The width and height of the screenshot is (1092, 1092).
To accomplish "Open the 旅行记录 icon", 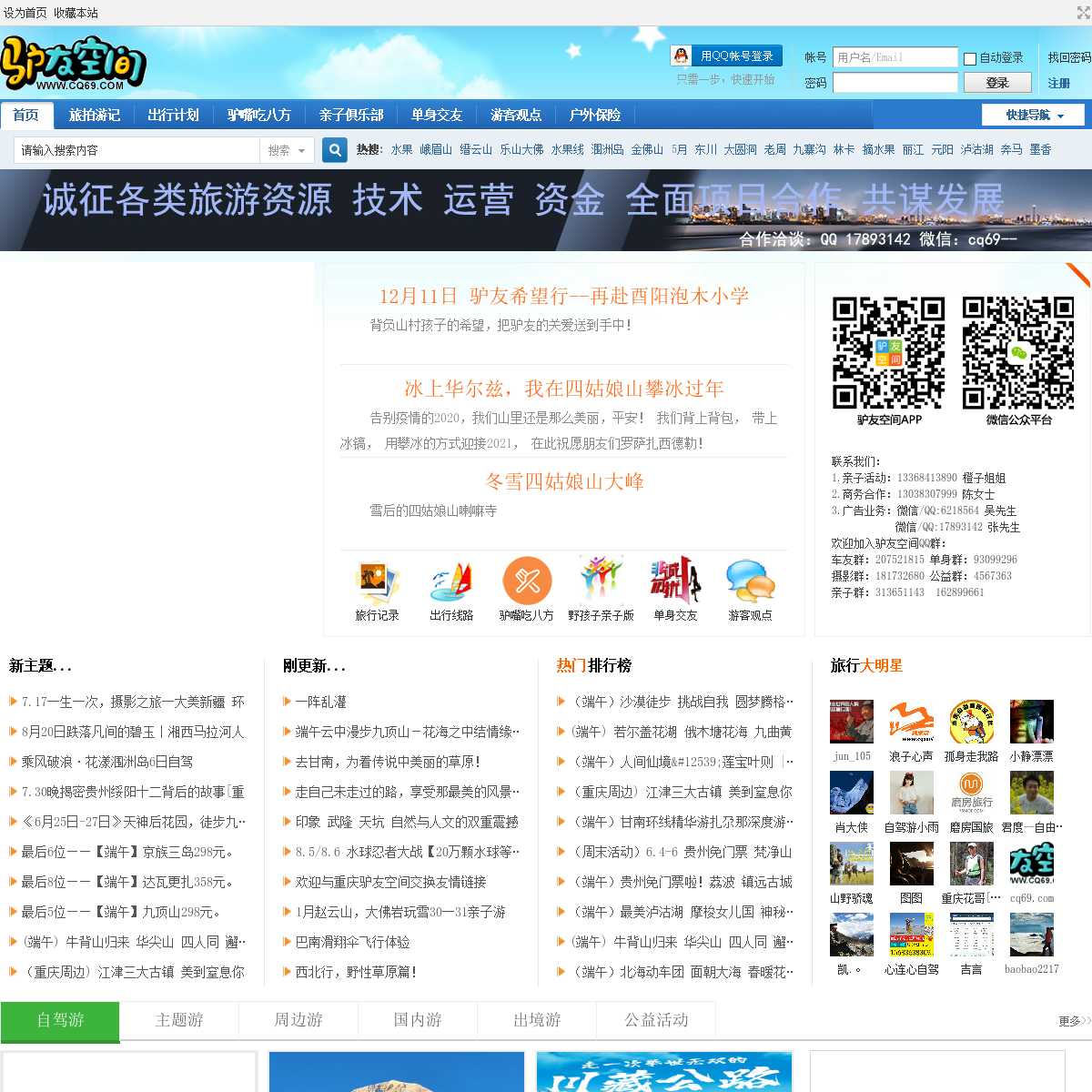I will pyautogui.click(x=377, y=581).
